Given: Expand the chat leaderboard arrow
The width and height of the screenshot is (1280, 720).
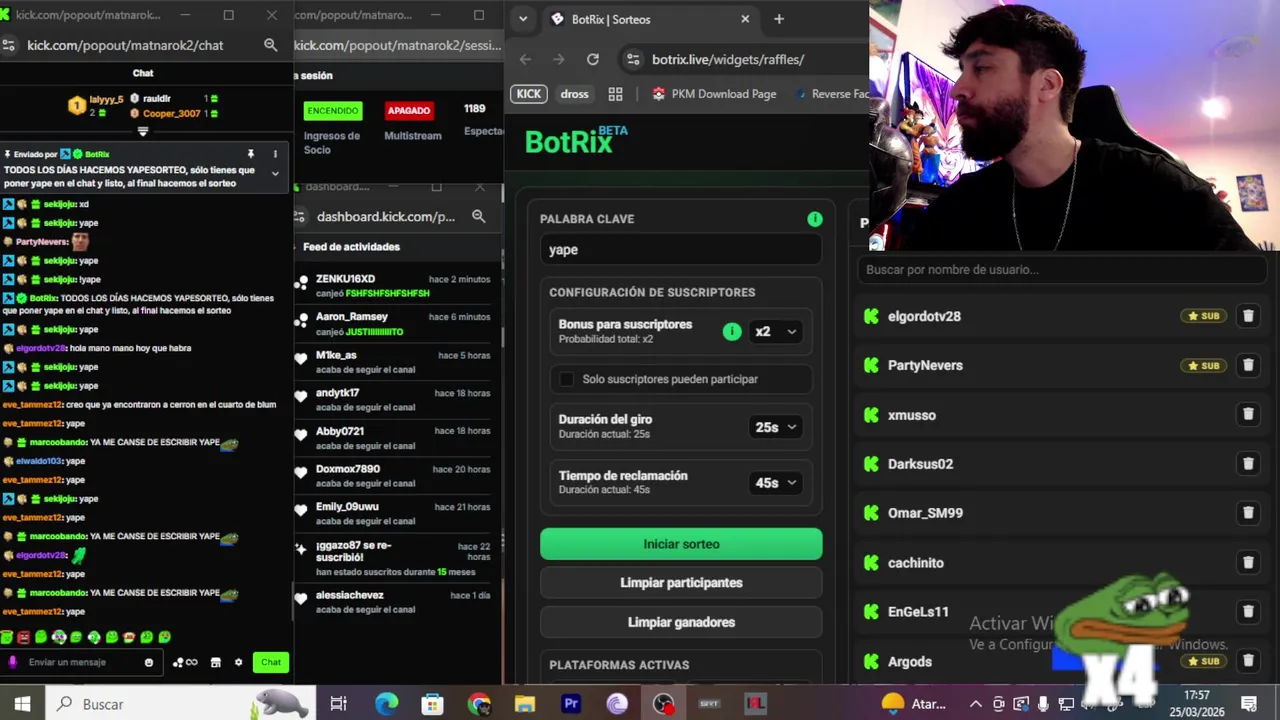Looking at the screenshot, I should (143, 131).
